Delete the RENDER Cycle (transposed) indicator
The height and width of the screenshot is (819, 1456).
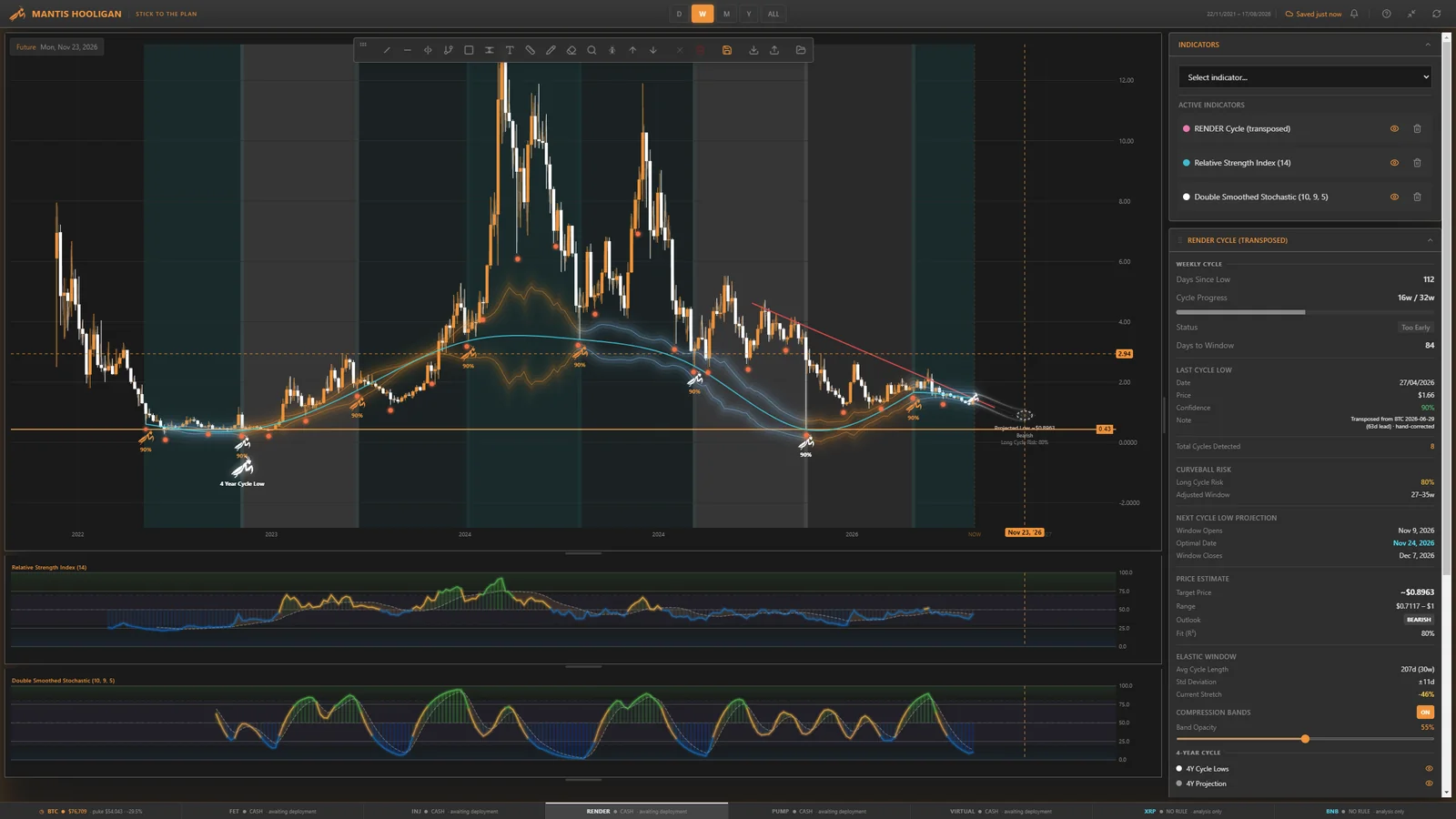coord(1417,129)
